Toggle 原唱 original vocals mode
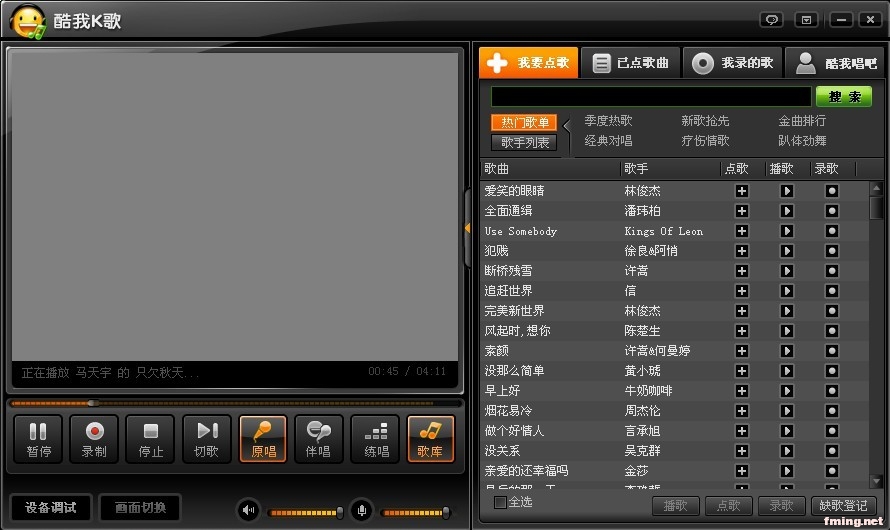 click(x=263, y=439)
